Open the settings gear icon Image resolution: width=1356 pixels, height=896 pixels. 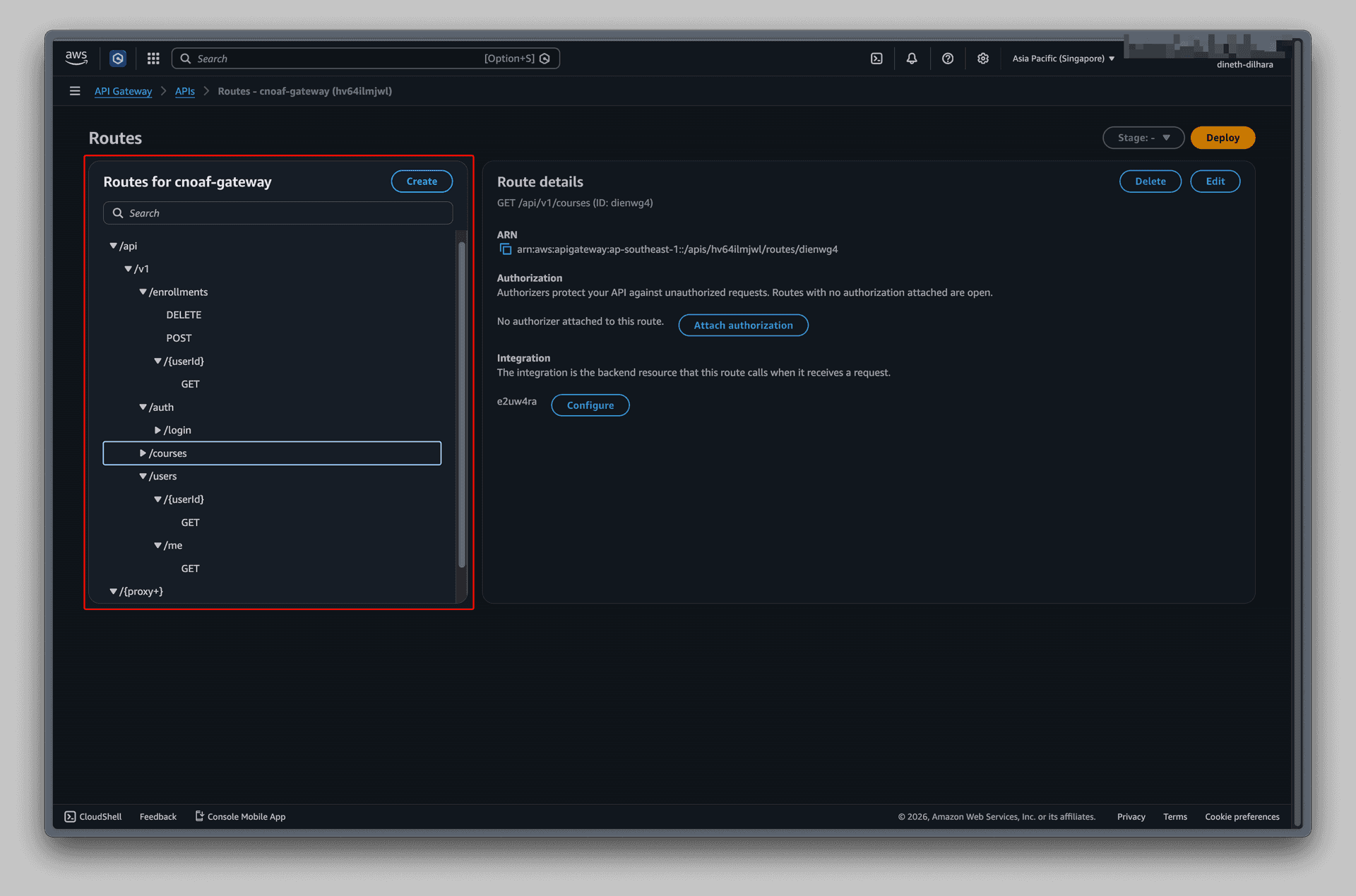point(983,59)
